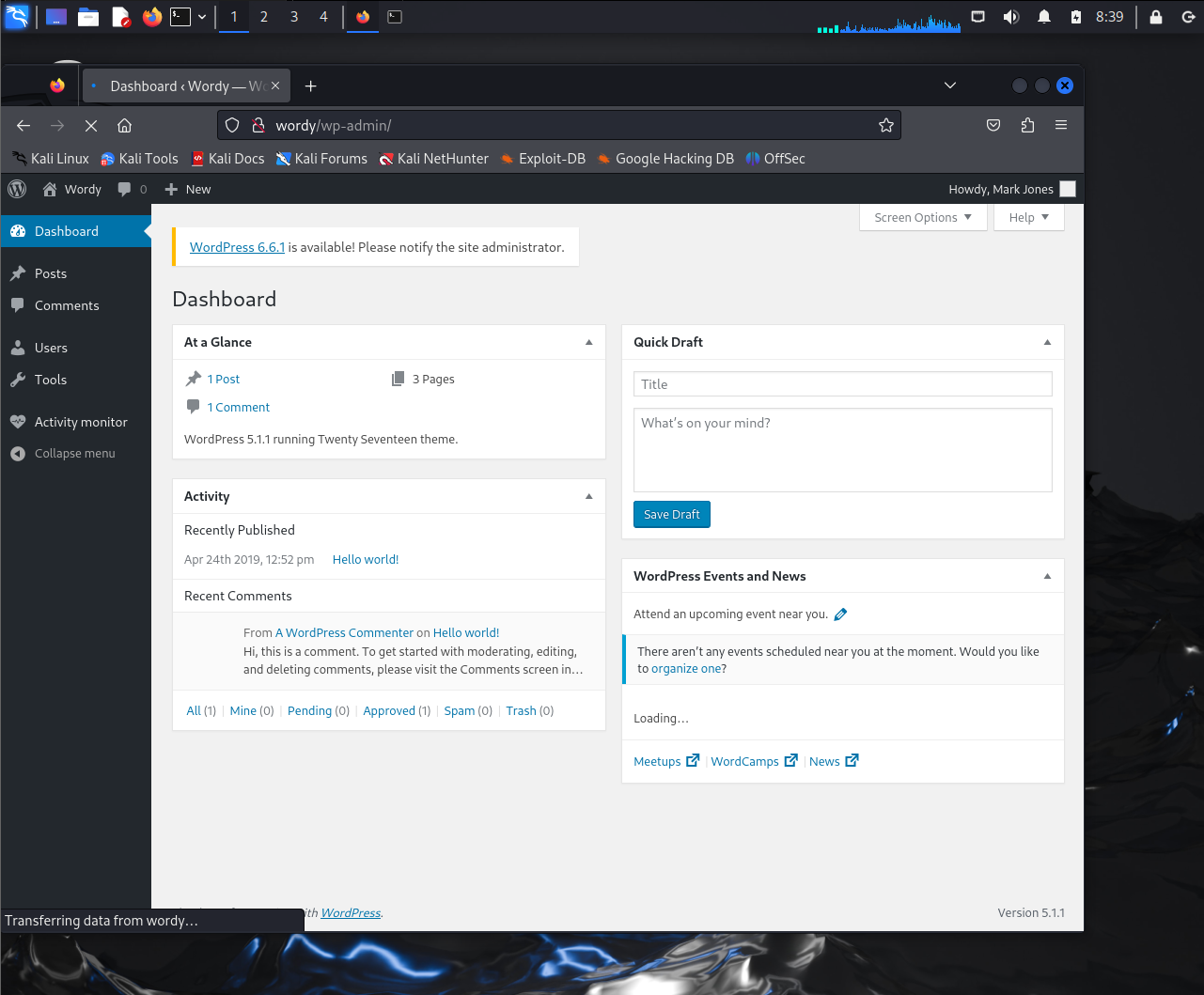Click the shield tracking protection icon
Viewport: 1204px width, 995px height.
point(232,125)
